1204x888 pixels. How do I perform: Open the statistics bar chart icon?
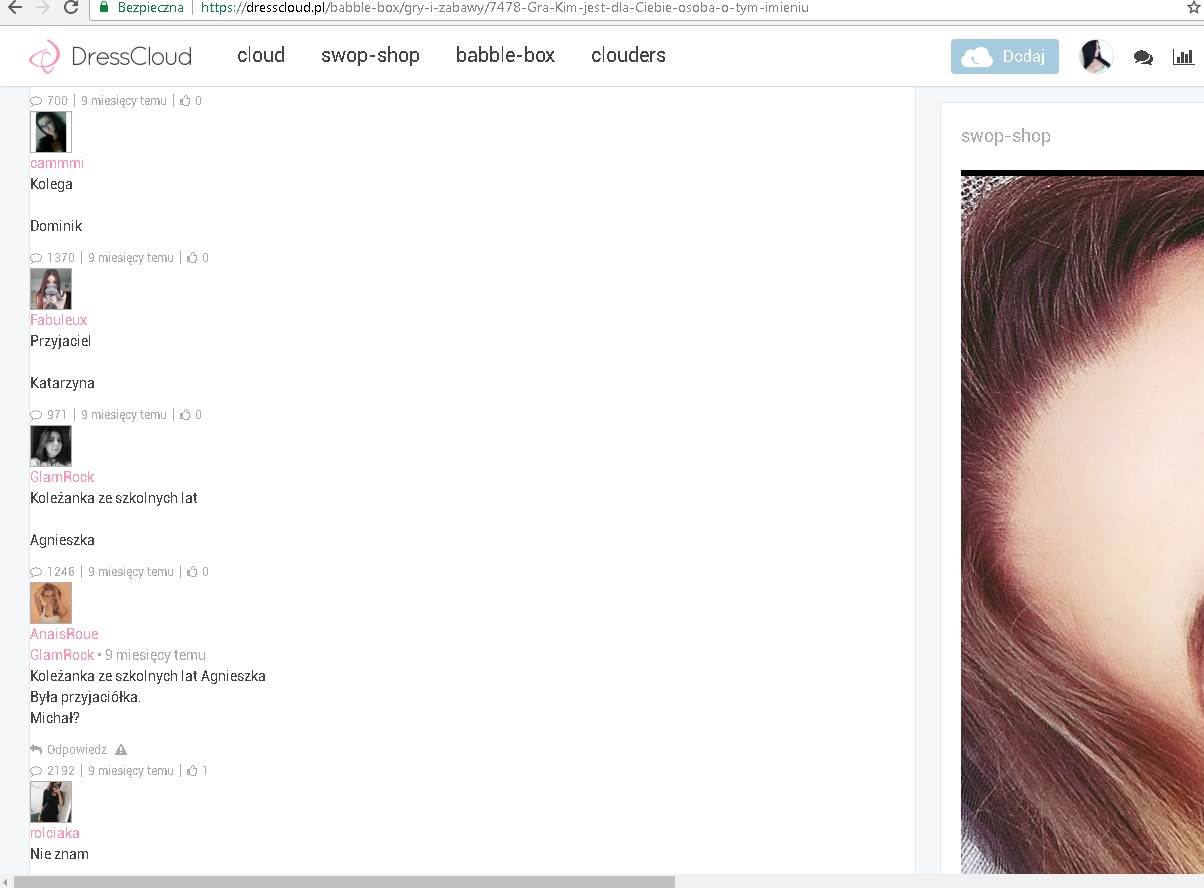tap(1183, 57)
